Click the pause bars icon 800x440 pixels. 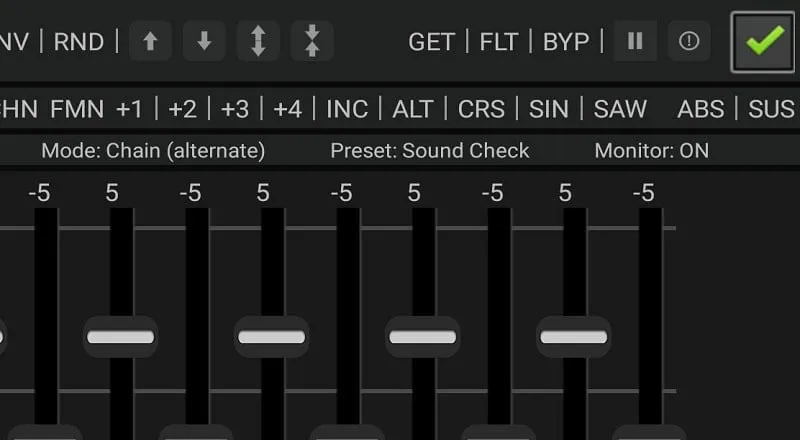(x=635, y=41)
